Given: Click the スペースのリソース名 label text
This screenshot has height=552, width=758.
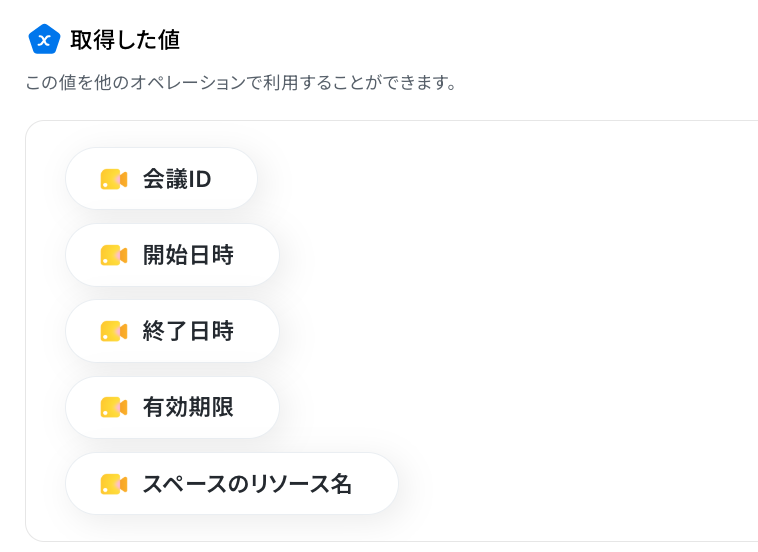Looking at the screenshot, I should tap(247, 484).
